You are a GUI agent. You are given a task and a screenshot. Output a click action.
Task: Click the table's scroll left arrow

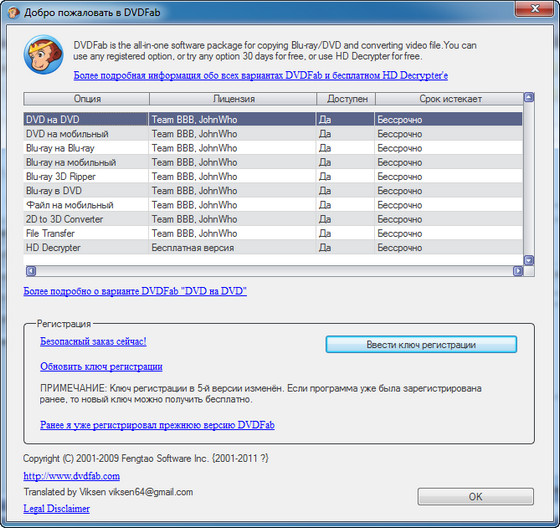(x=31, y=271)
